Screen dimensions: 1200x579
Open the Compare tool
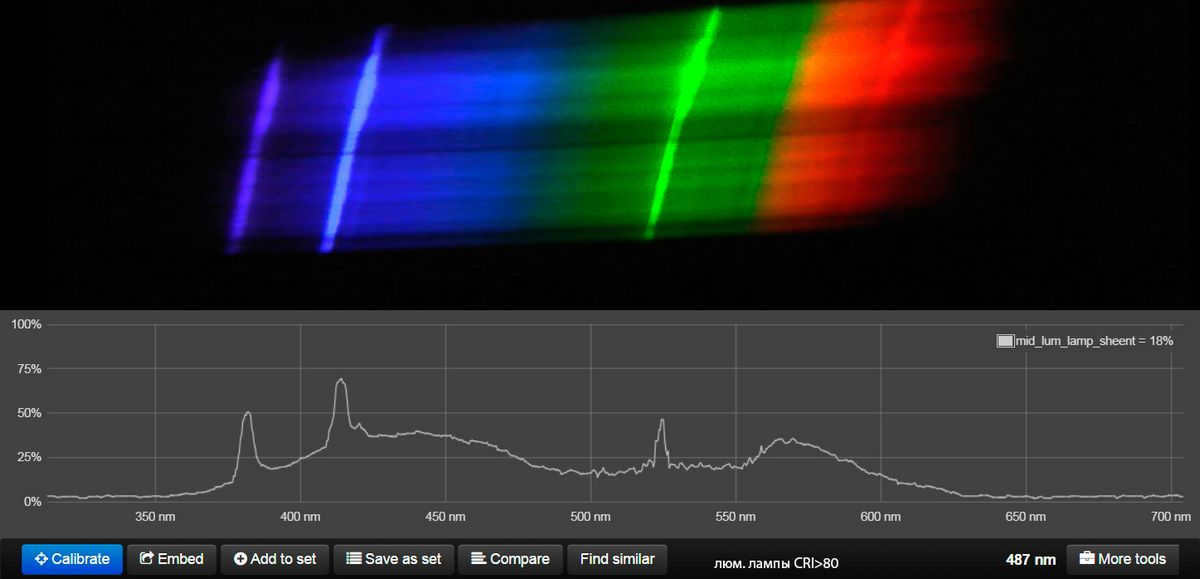510,559
